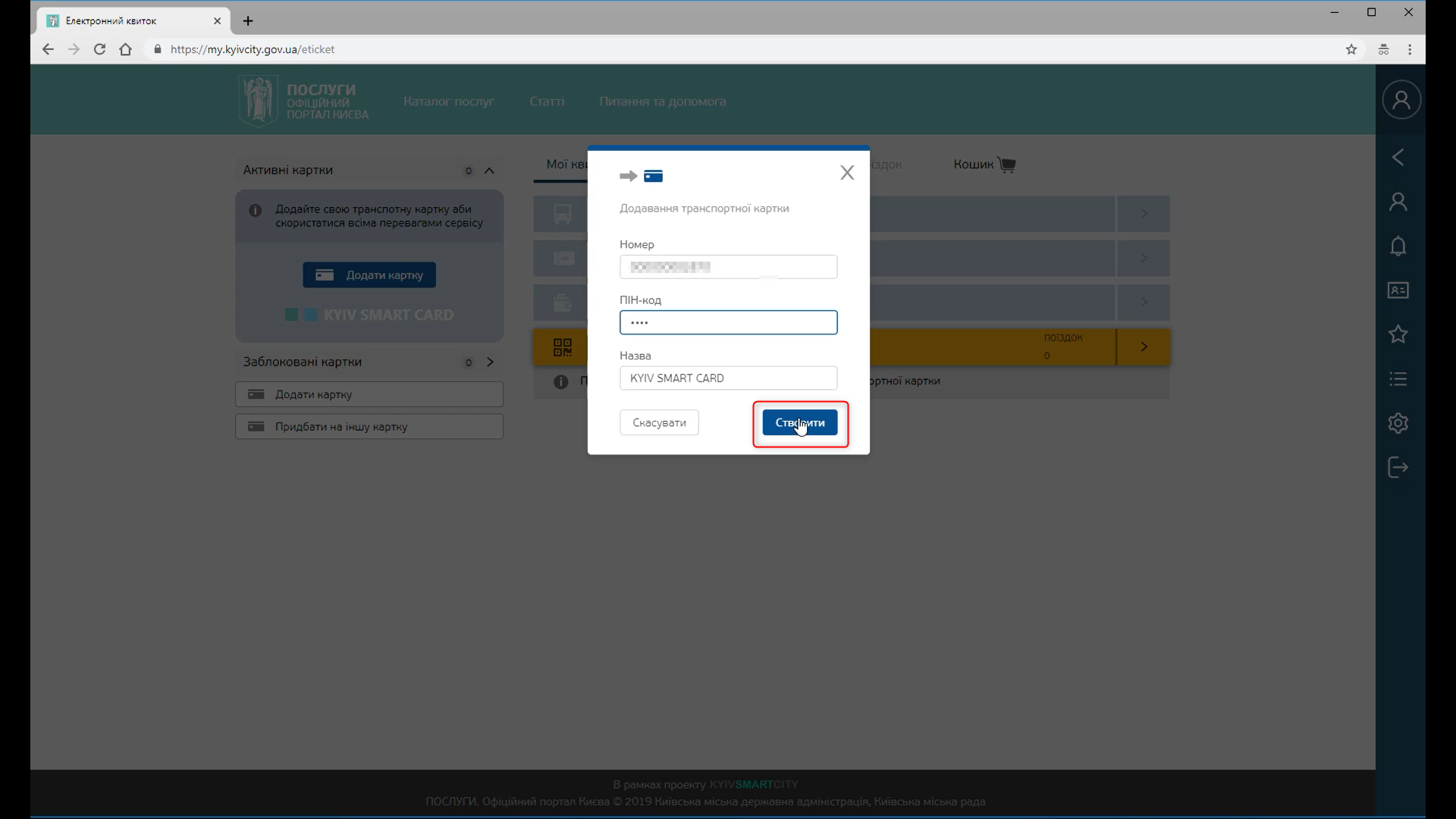Close the add transport card dialog
This screenshot has width=1456, height=819.
847,173
